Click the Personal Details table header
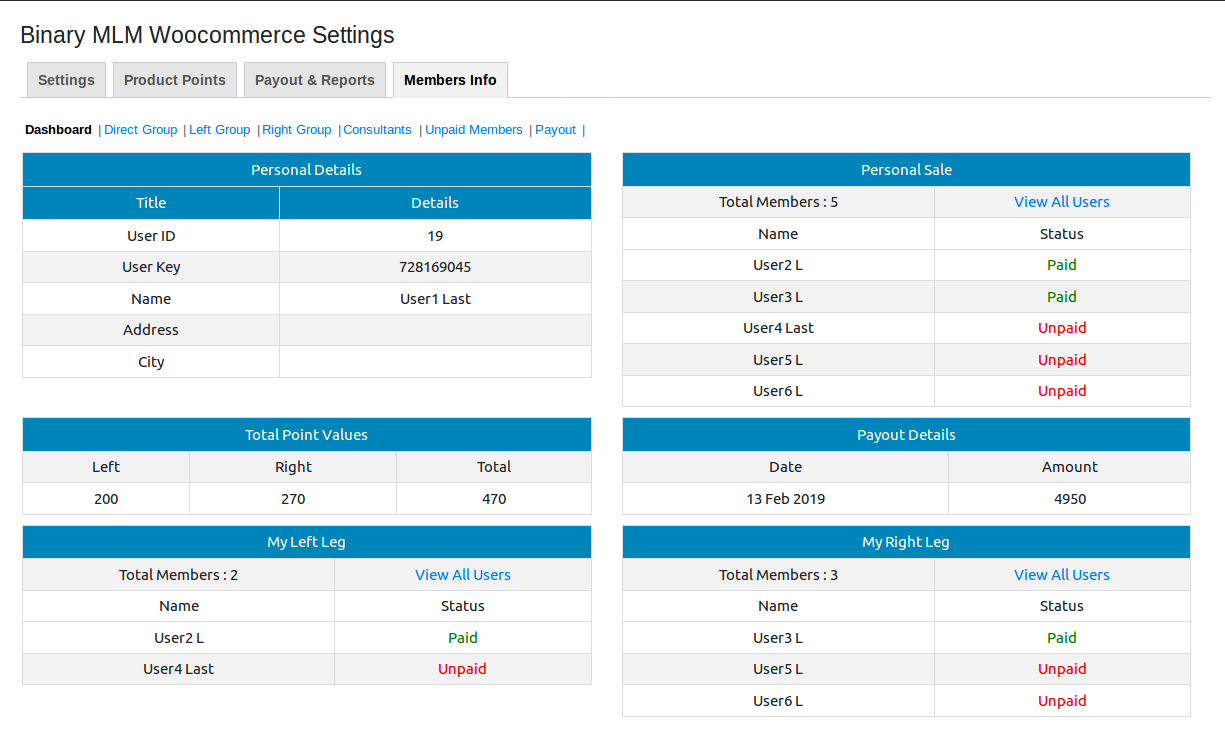Image resolution: width=1225 pixels, height=747 pixels. click(306, 170)
